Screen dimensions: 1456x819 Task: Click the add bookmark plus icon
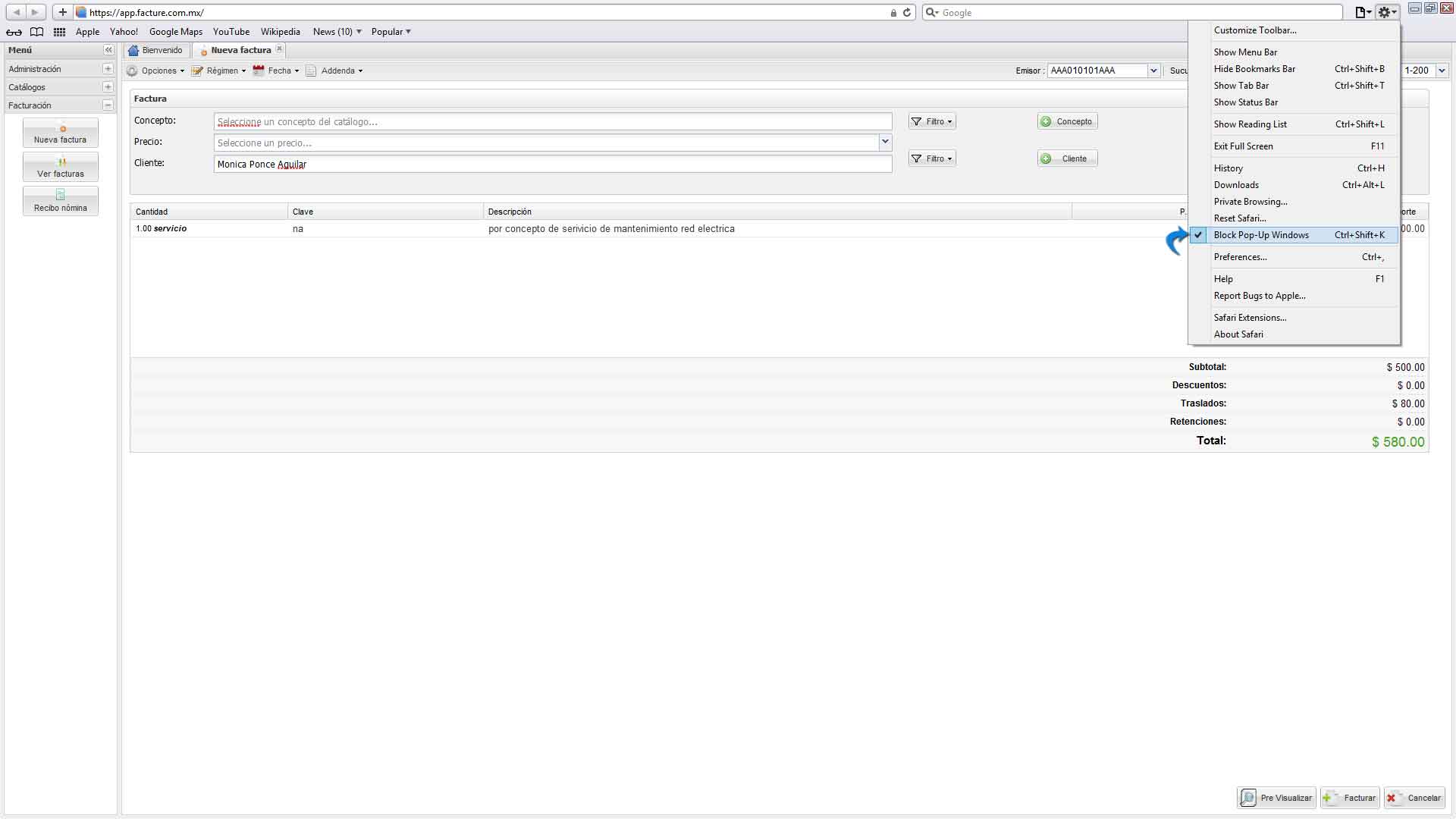pos(63,12)
